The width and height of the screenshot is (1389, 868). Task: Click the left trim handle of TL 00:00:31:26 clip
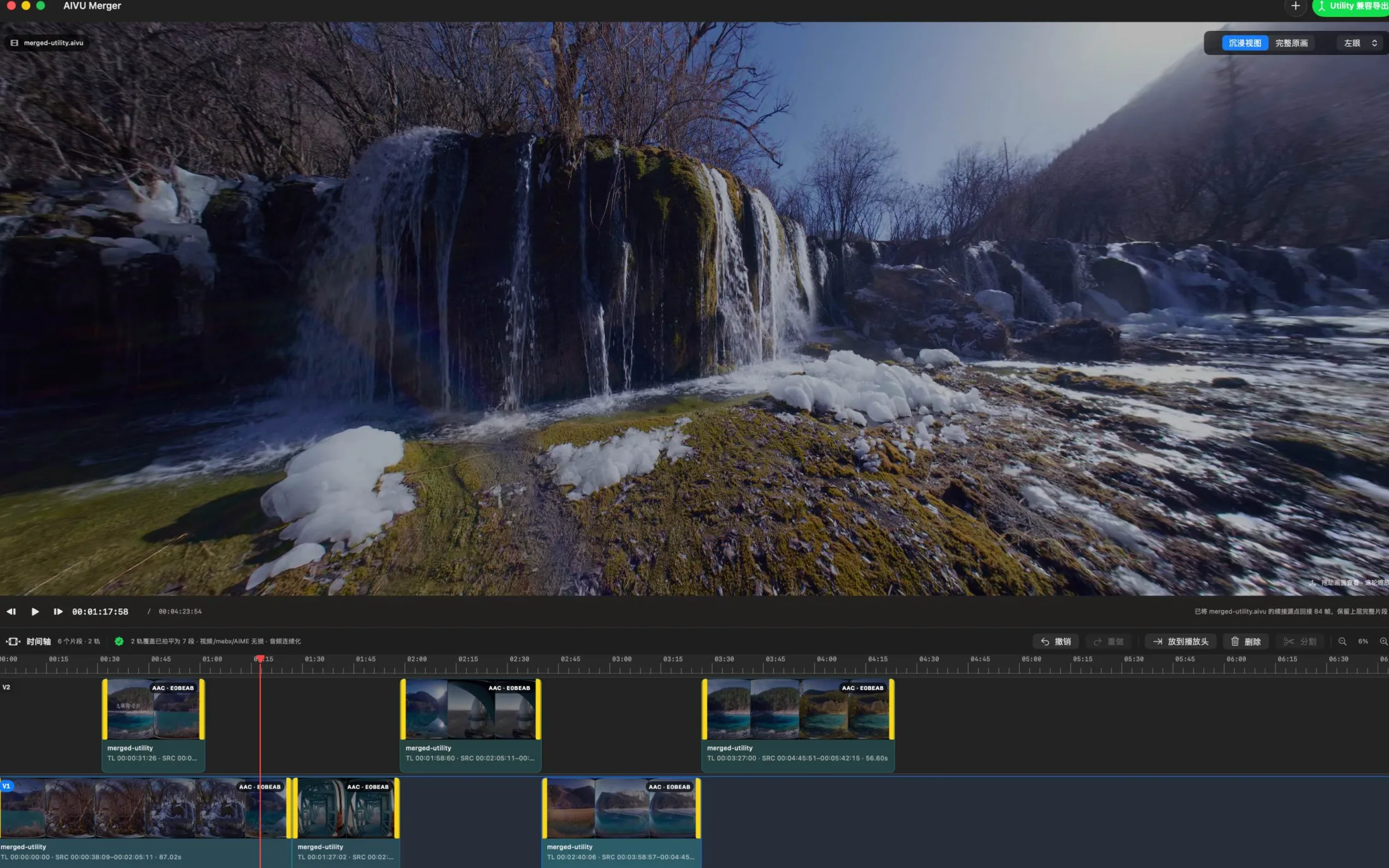coord(105,709)
